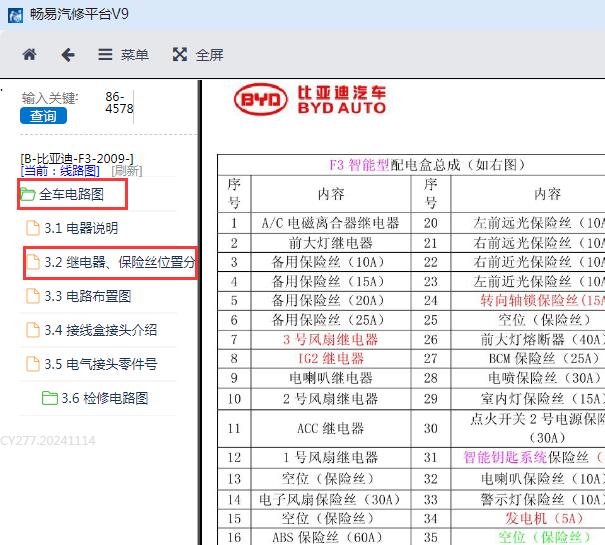Expand the 3.6 检修电路图 folder
This screenshot has height=545, width=605.
pyautogui.click(x=95, y=398)
